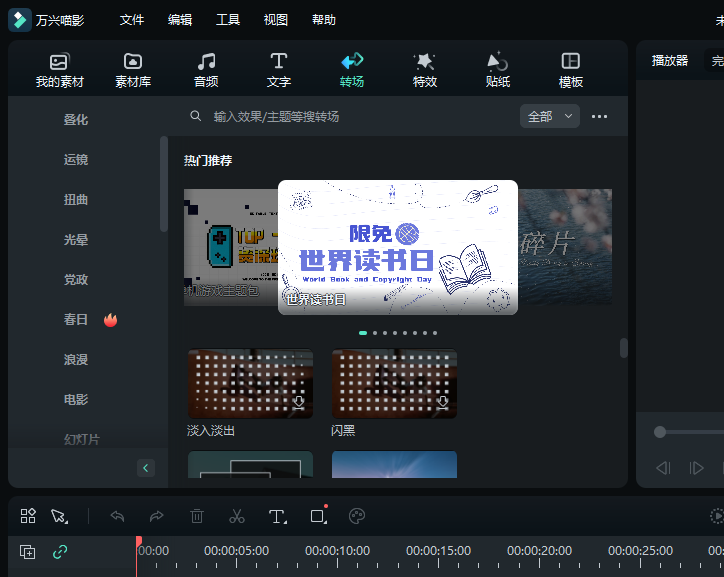The height and width of the screenshot is (577, 724).
Task: Select the 闪黑 transition thumbnail
Action: 394,384
